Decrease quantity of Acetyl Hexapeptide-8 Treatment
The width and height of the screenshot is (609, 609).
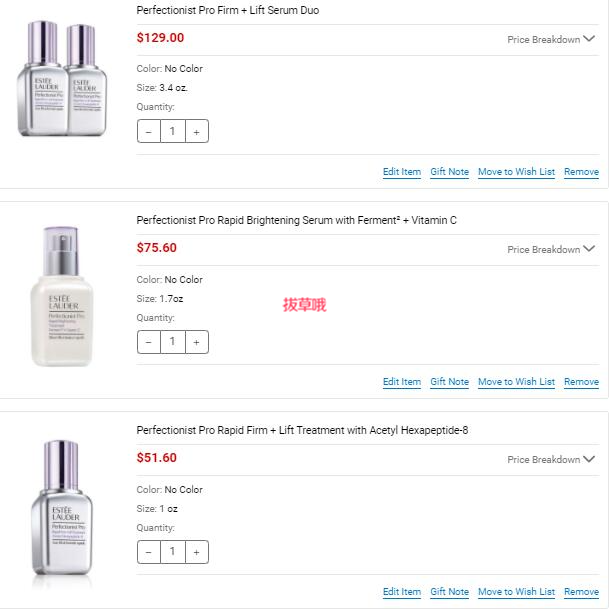[149, 552]
